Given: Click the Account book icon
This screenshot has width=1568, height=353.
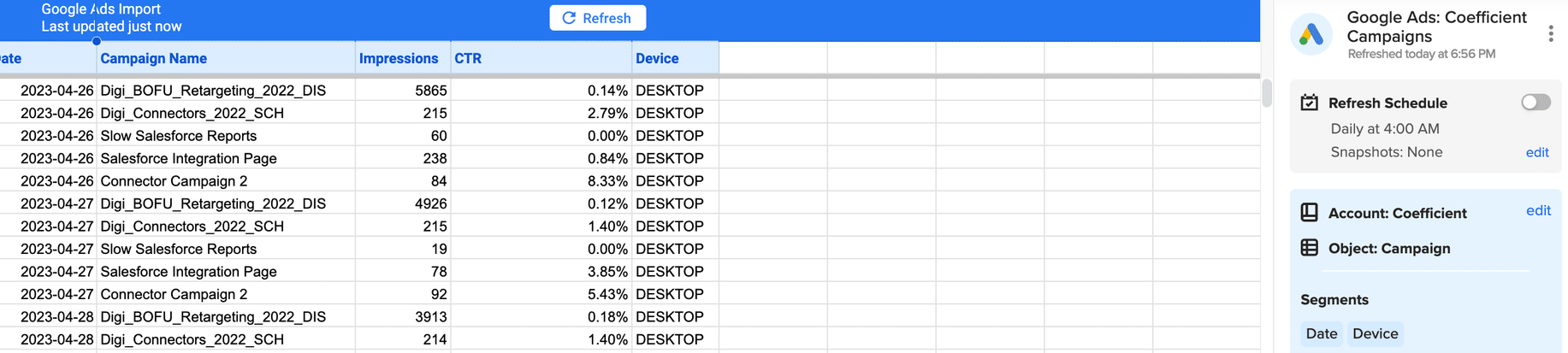Looking at the screenshot, I should [x=1309, y=213].
